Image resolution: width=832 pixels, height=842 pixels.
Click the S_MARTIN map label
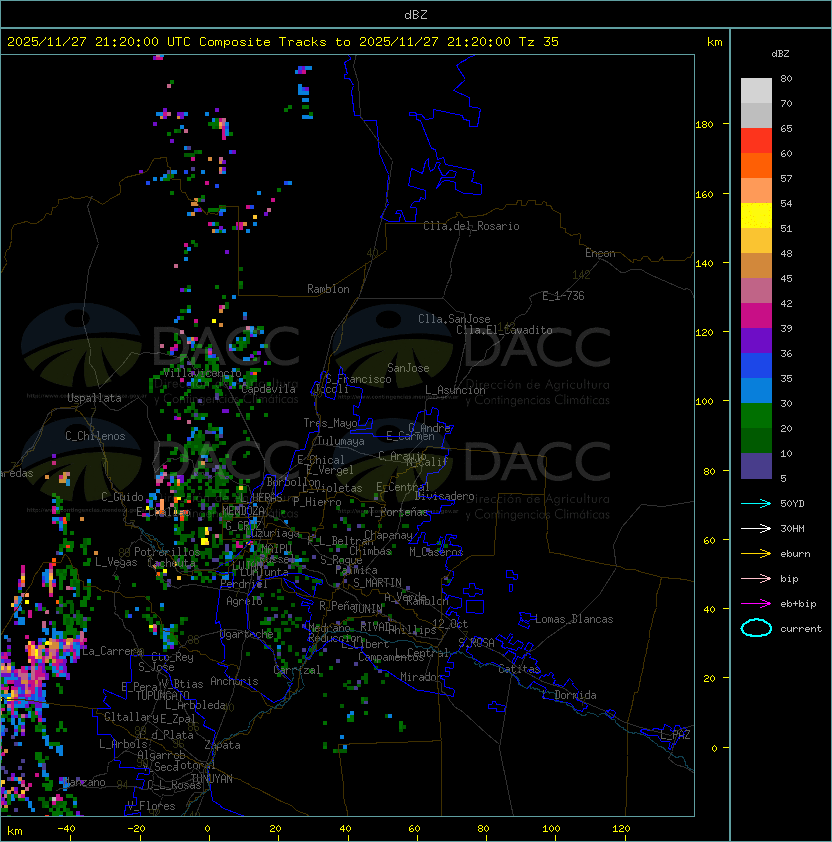pos(377,583)
